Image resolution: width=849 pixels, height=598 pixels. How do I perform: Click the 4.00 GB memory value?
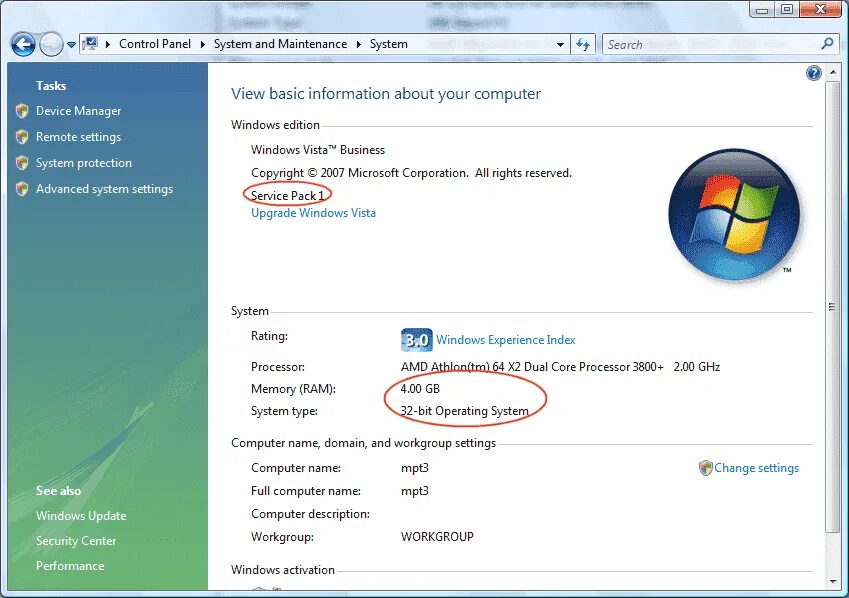tap(420, 389)
